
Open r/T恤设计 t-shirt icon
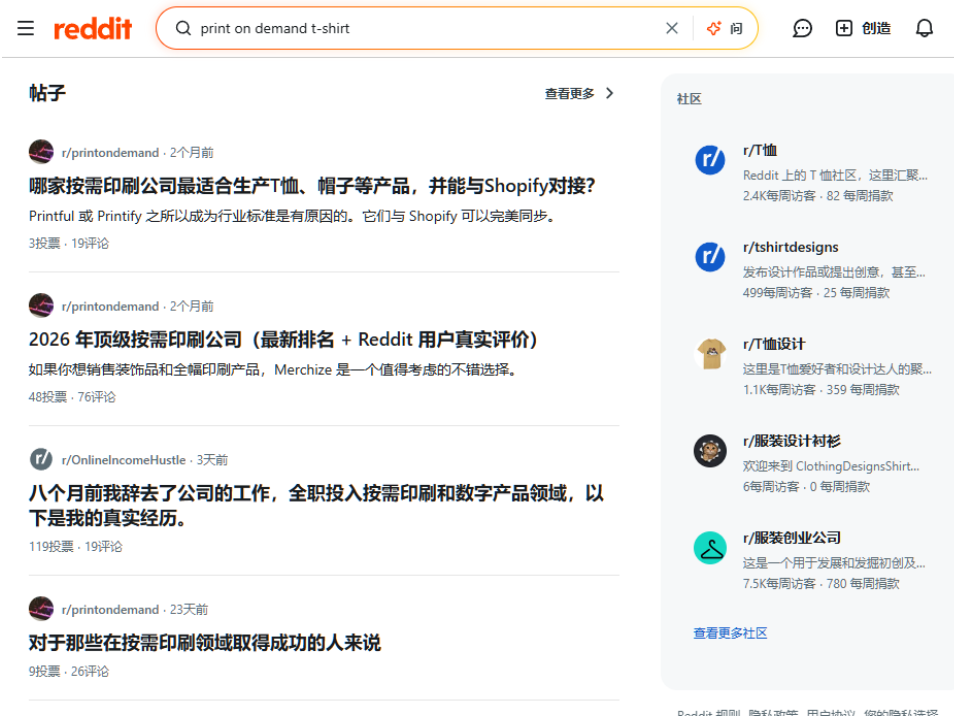(x=710, y=353)
